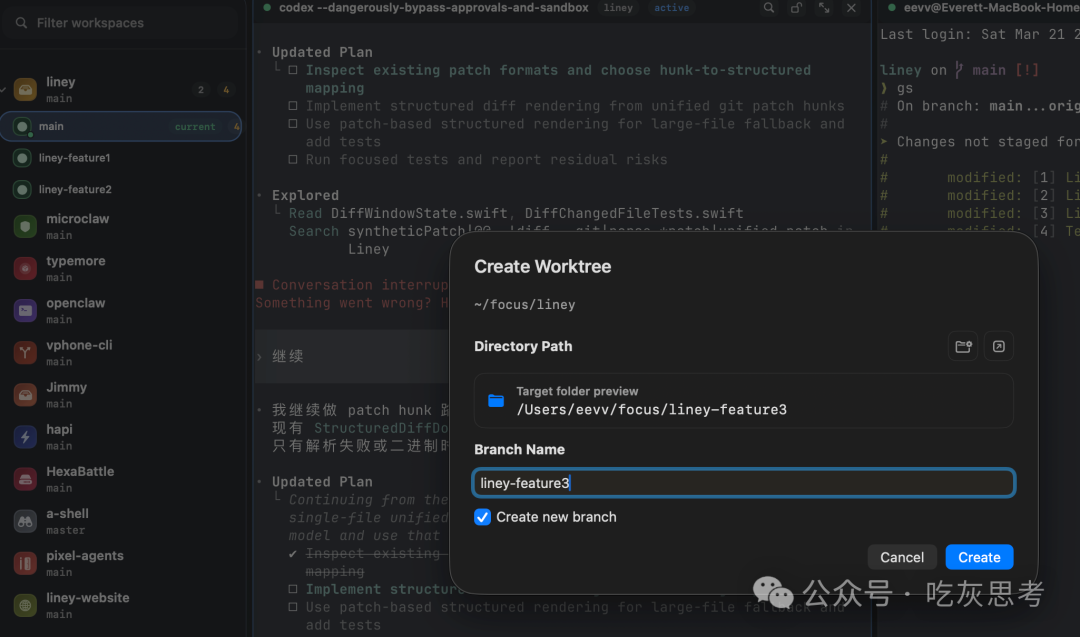Click the badge showing 2 on liney row
This screenshot has width=1080, height=637.
coord(200,90)
